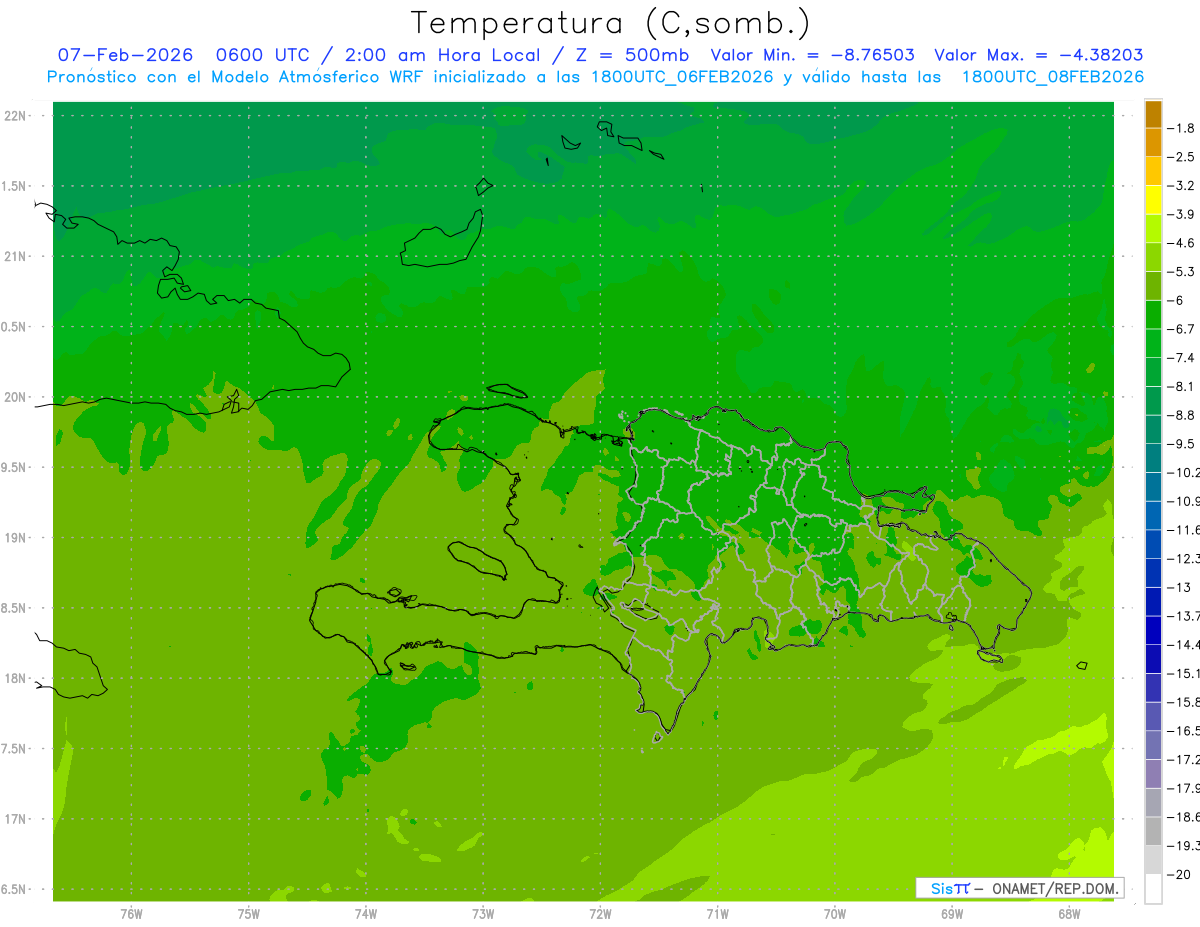Click the 'Temperatura (C,somb.)' map title
The width and height of the screenshot is (1200, 927).
[611, 24]
